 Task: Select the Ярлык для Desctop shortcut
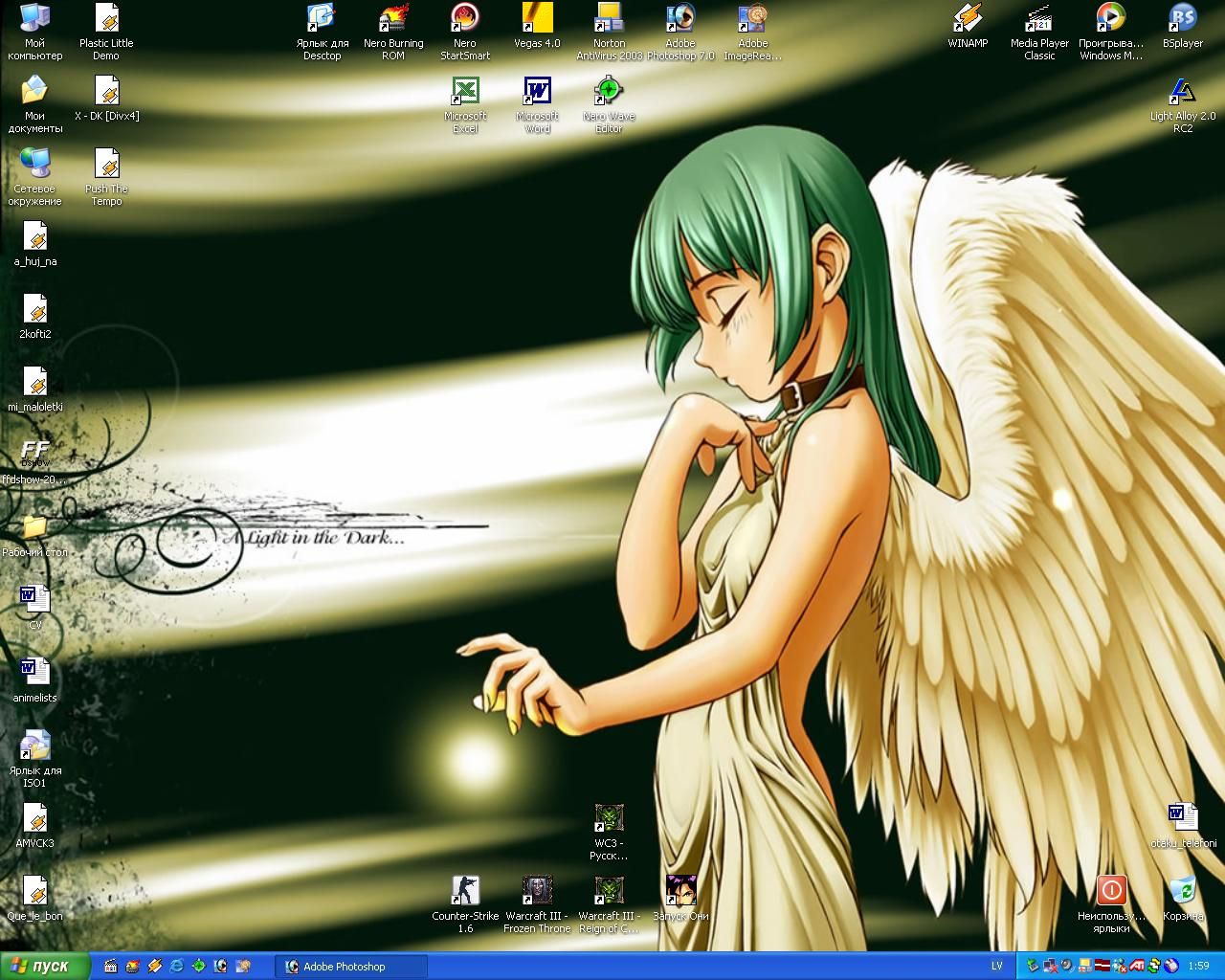click(x=322, y=32)
